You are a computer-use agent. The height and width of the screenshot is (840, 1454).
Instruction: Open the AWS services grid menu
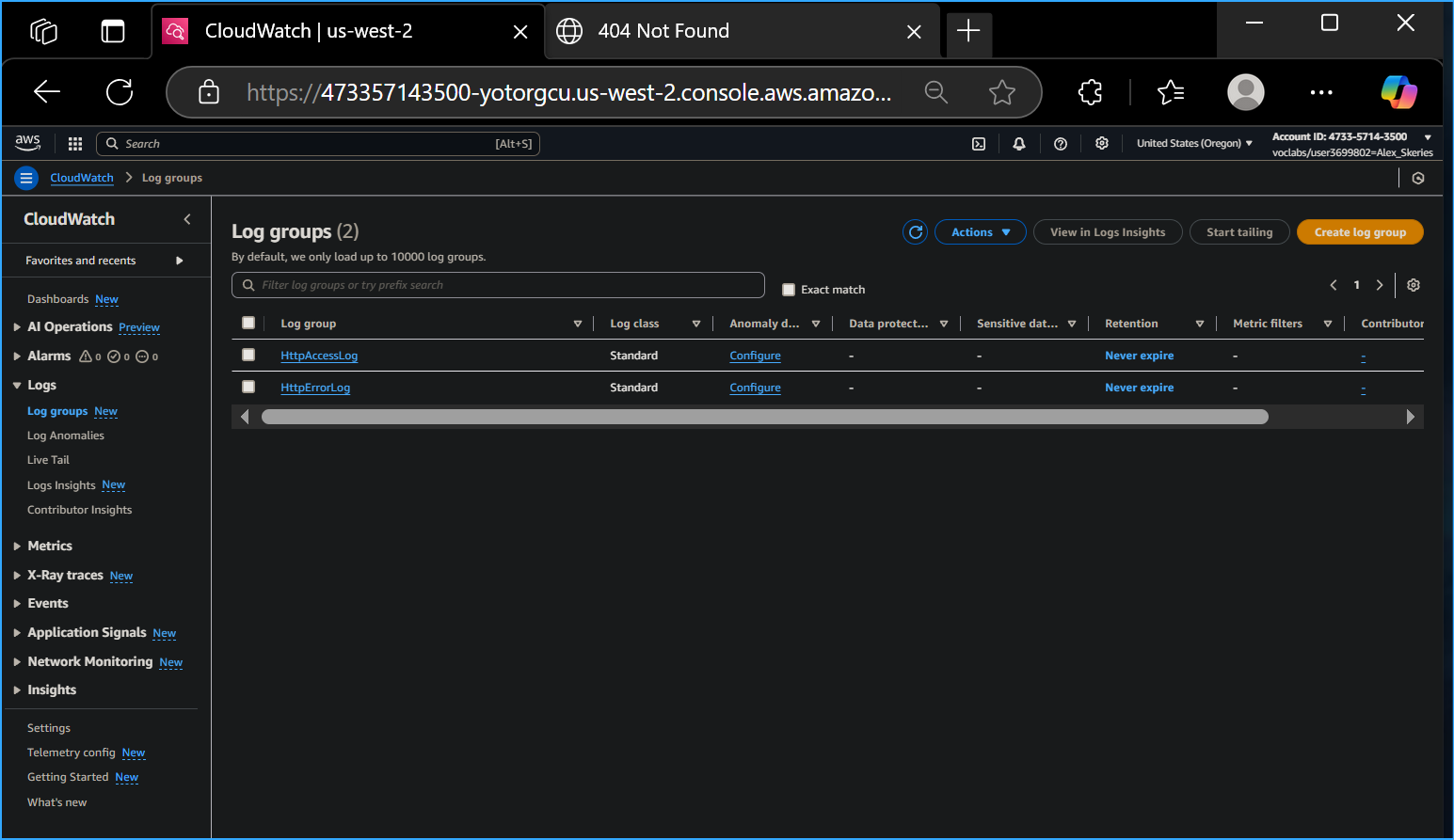coord(75,143)
